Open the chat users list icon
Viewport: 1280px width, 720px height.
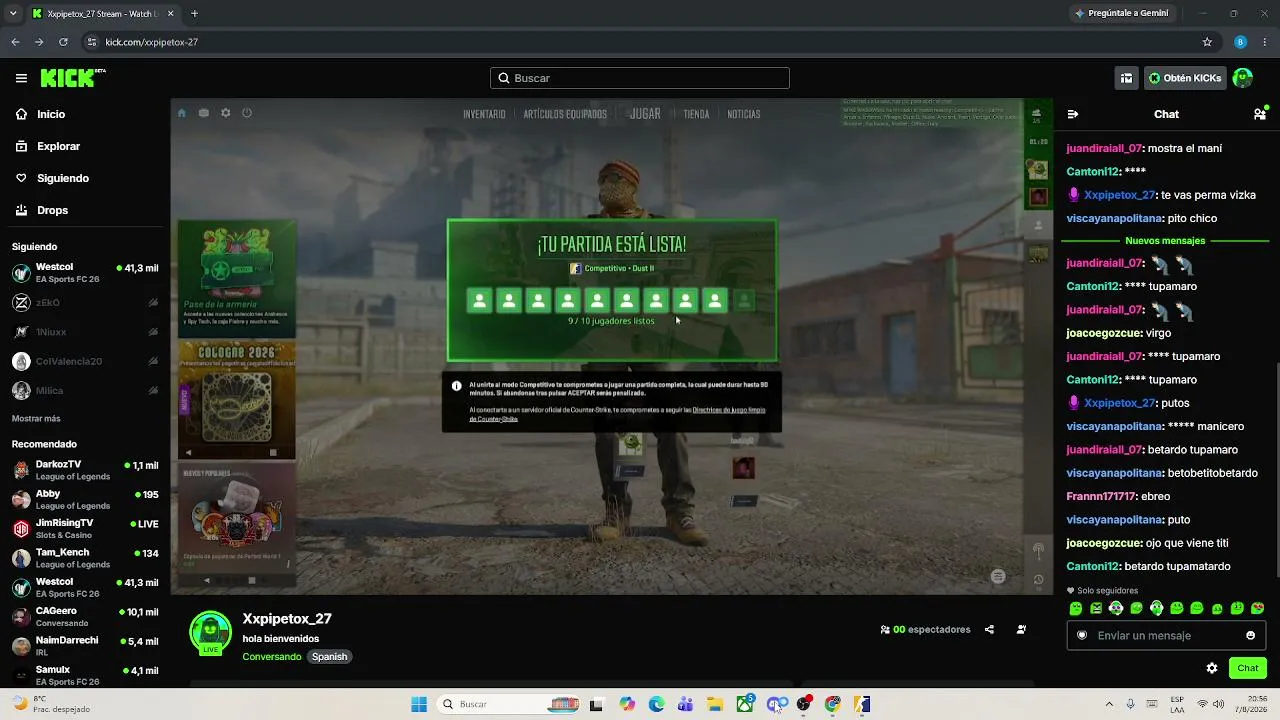tap(1260, 114)
